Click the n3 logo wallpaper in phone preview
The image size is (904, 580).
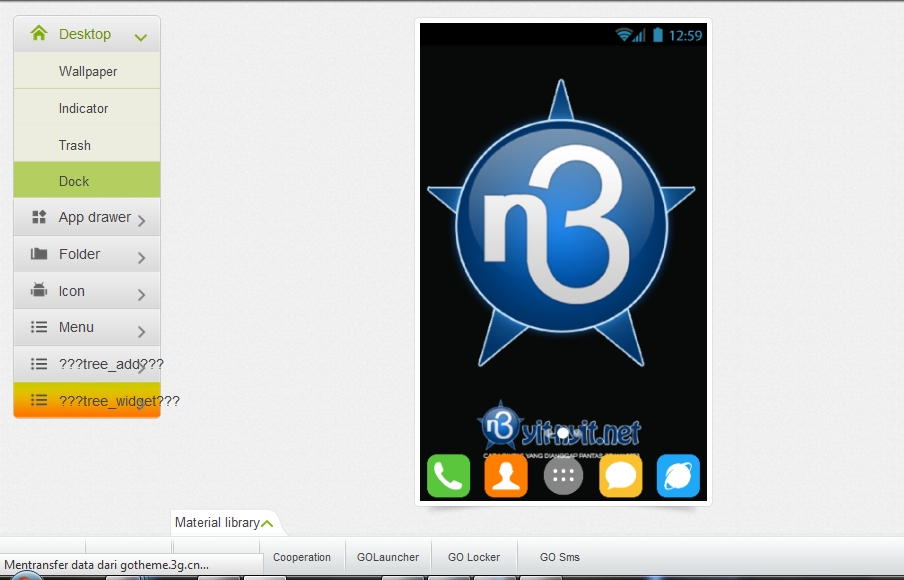click(562, 223)
